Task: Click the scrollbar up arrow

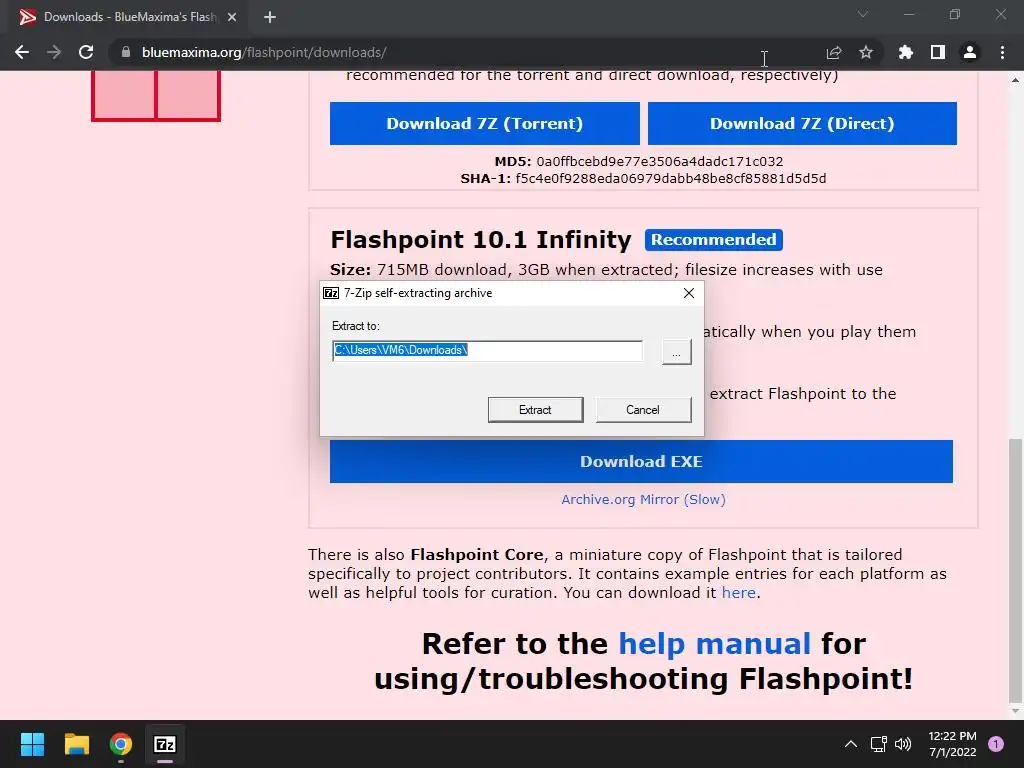Action: click(x=1015, y=80)
